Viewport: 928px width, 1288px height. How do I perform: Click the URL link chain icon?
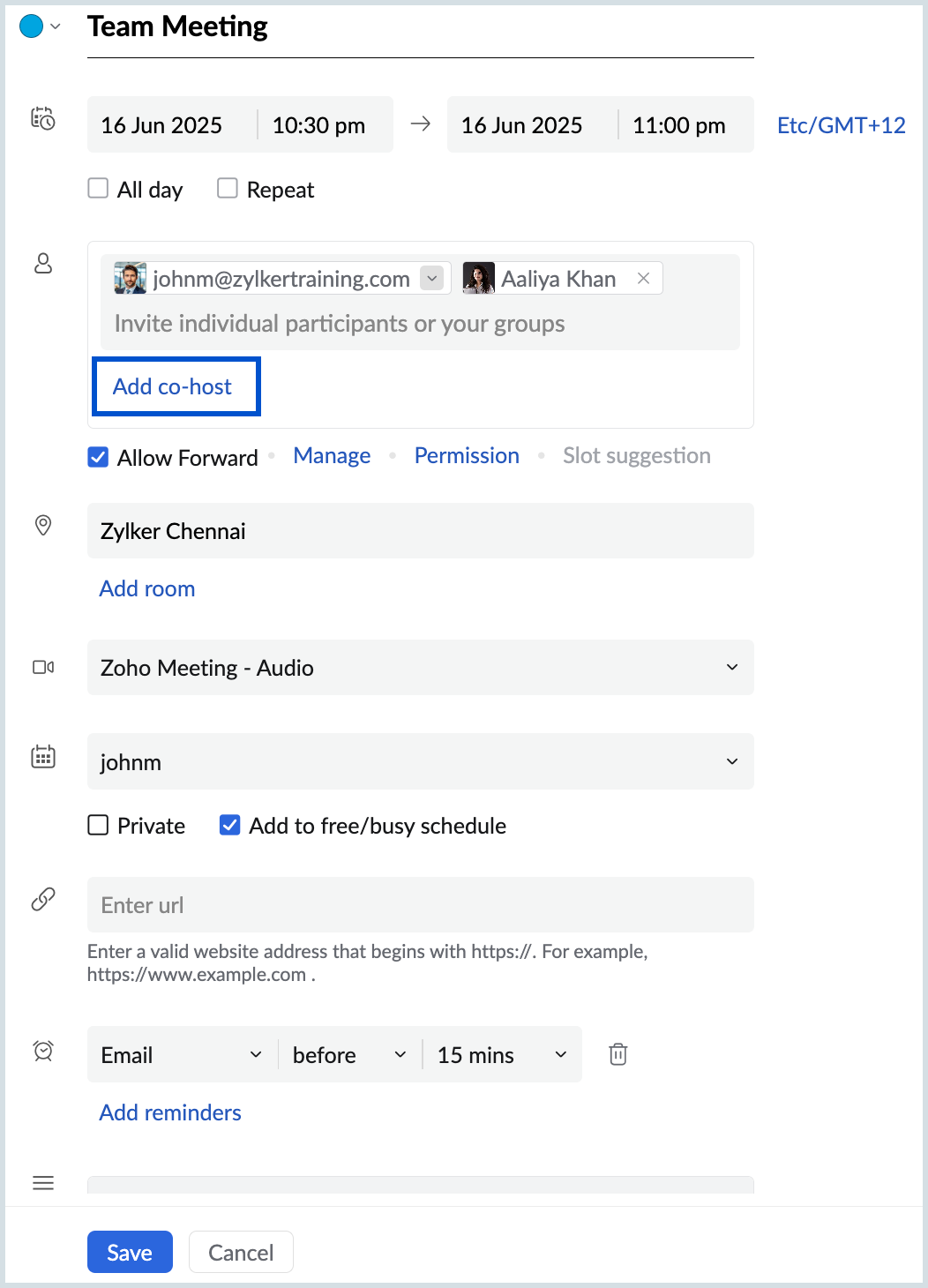tap(43, 899)
